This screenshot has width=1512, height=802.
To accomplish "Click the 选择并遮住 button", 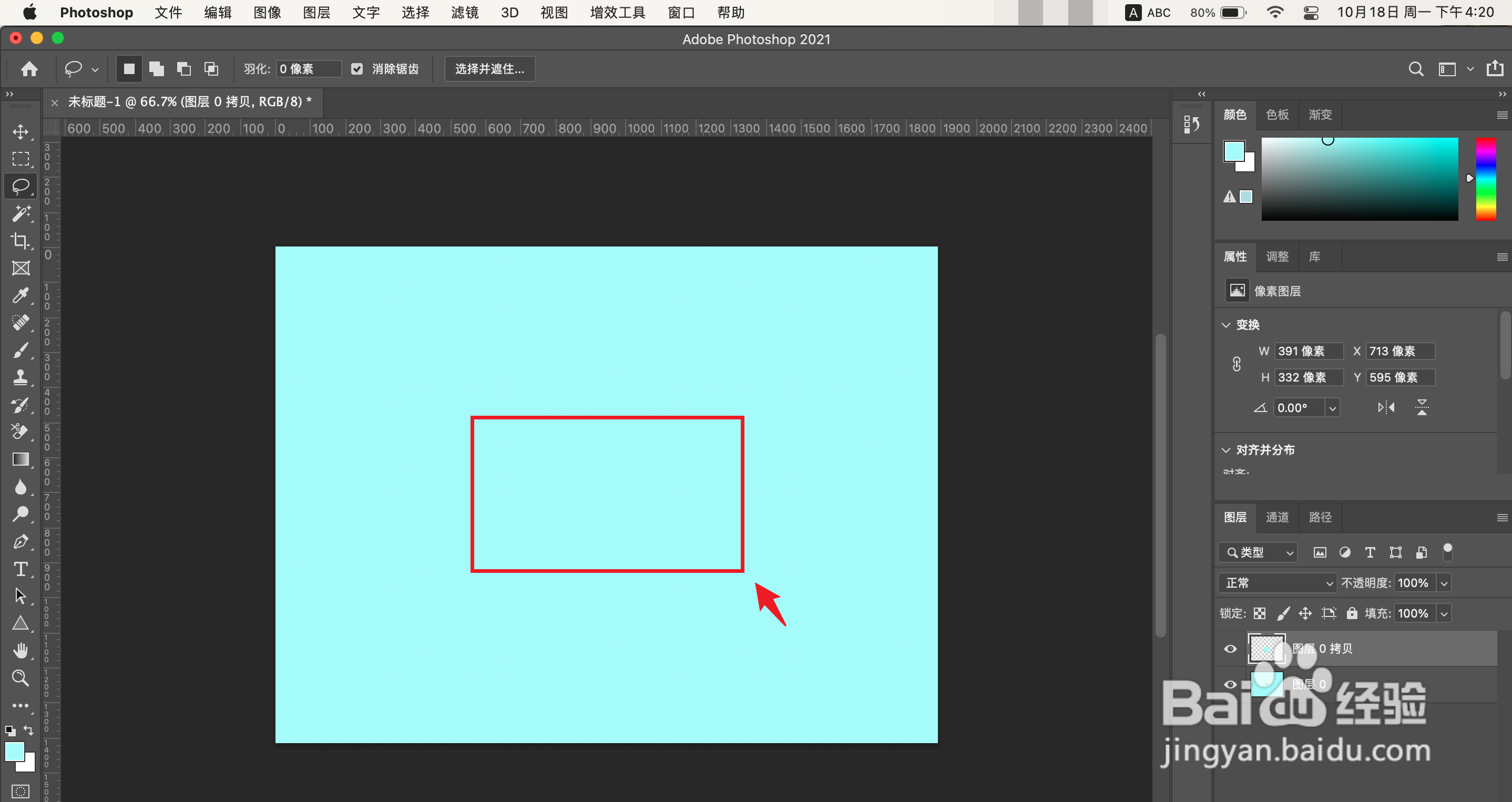I will pyautogui.click(x=489, y=69).
